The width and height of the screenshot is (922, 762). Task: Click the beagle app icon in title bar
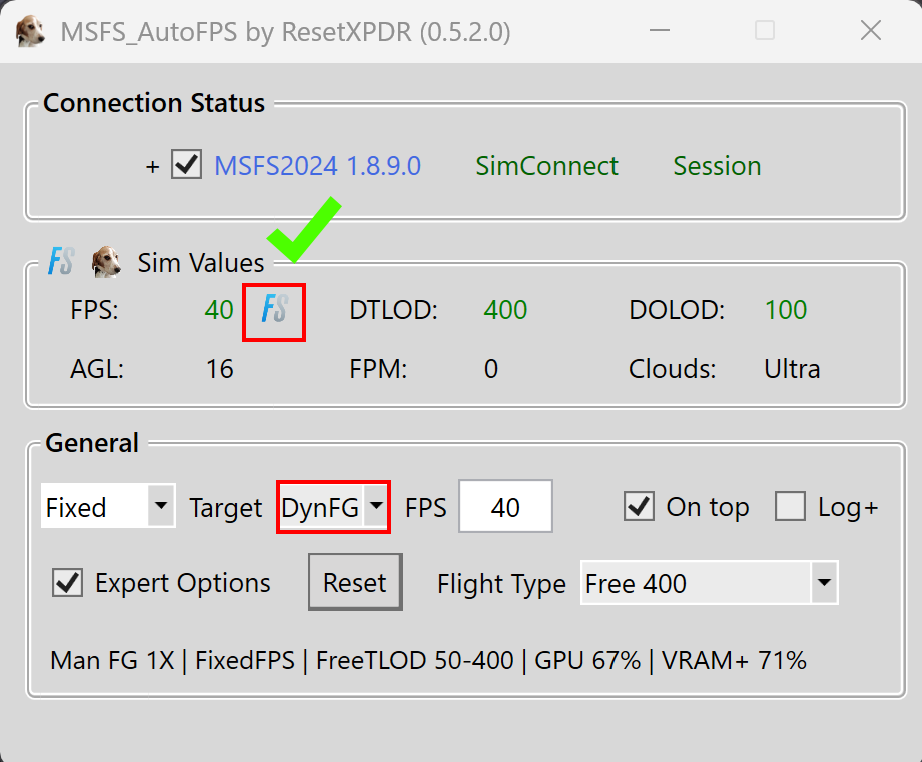point(30,31)
